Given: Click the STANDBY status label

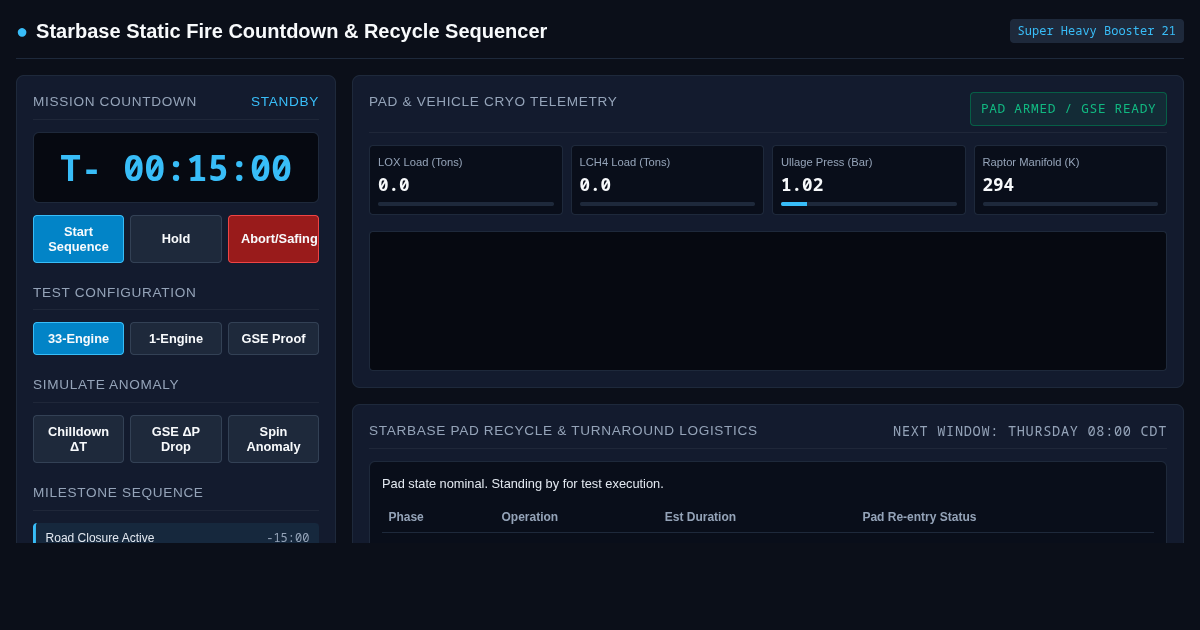Looking at the screenshot, I should 285,102.
